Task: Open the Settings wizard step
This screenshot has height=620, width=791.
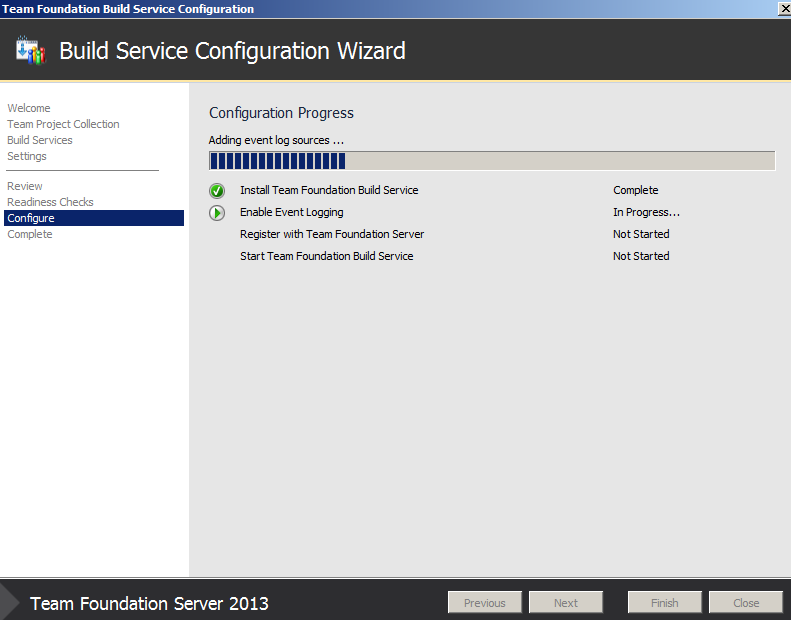Action: pyautogui.click(x=27, y=156)
